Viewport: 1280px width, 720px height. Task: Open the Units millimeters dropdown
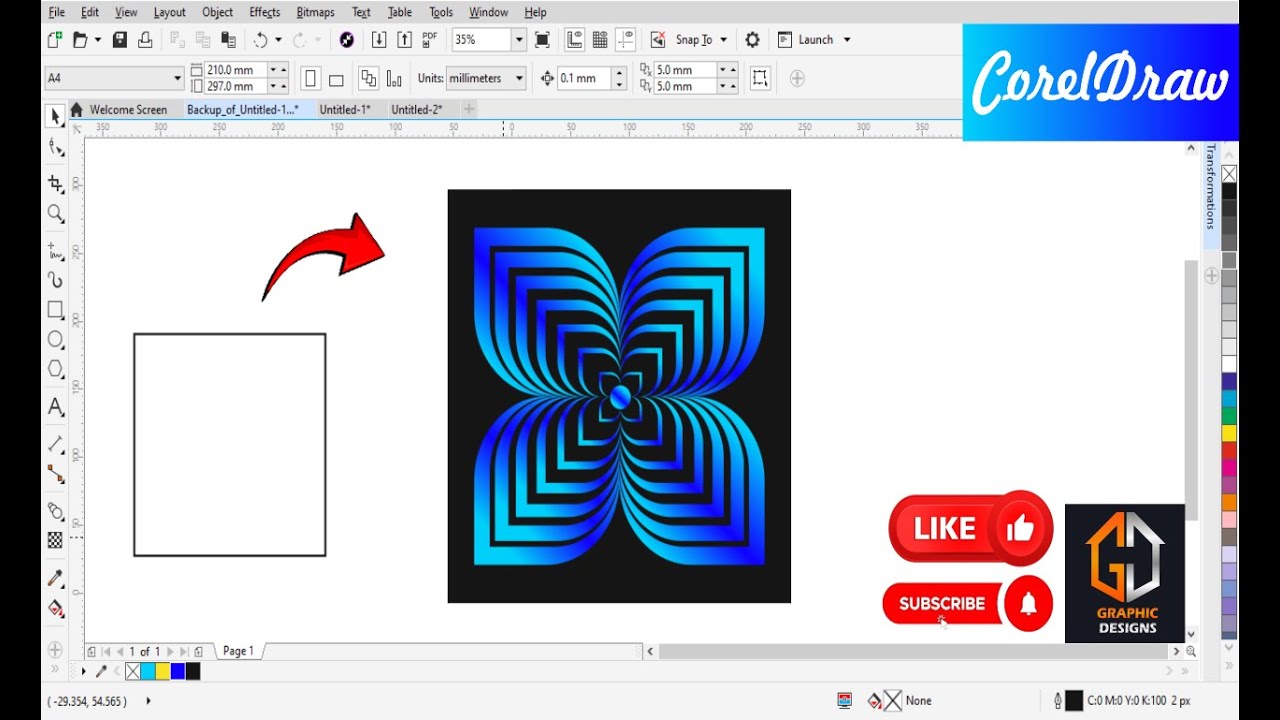point(519,78)
